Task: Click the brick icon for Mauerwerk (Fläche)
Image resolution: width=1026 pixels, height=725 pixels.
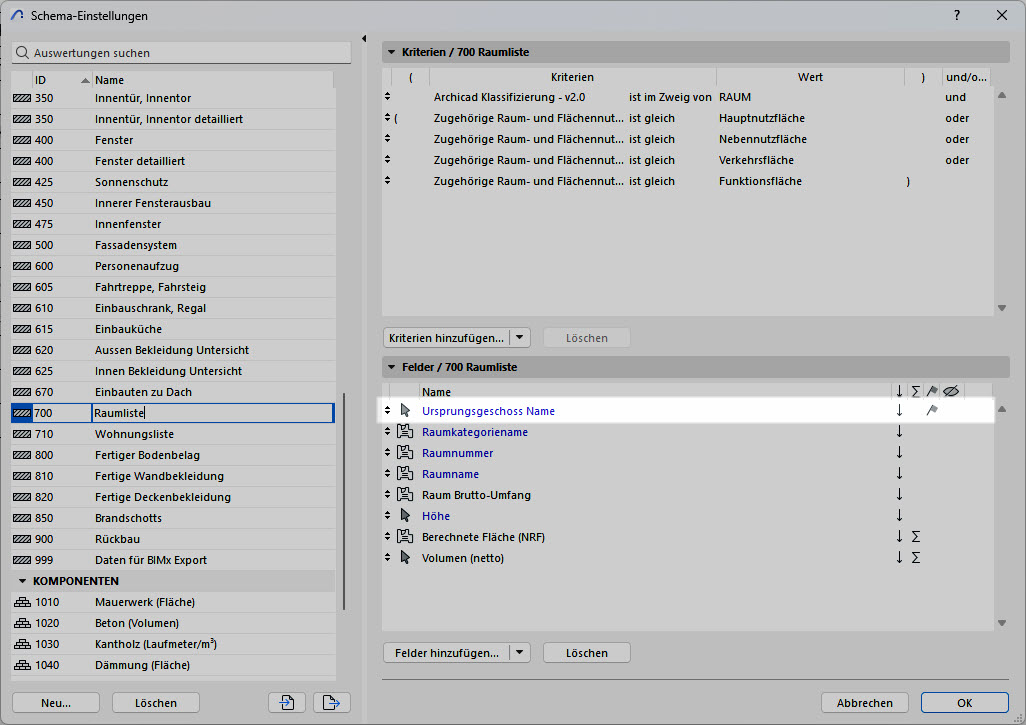Action: 22,602
